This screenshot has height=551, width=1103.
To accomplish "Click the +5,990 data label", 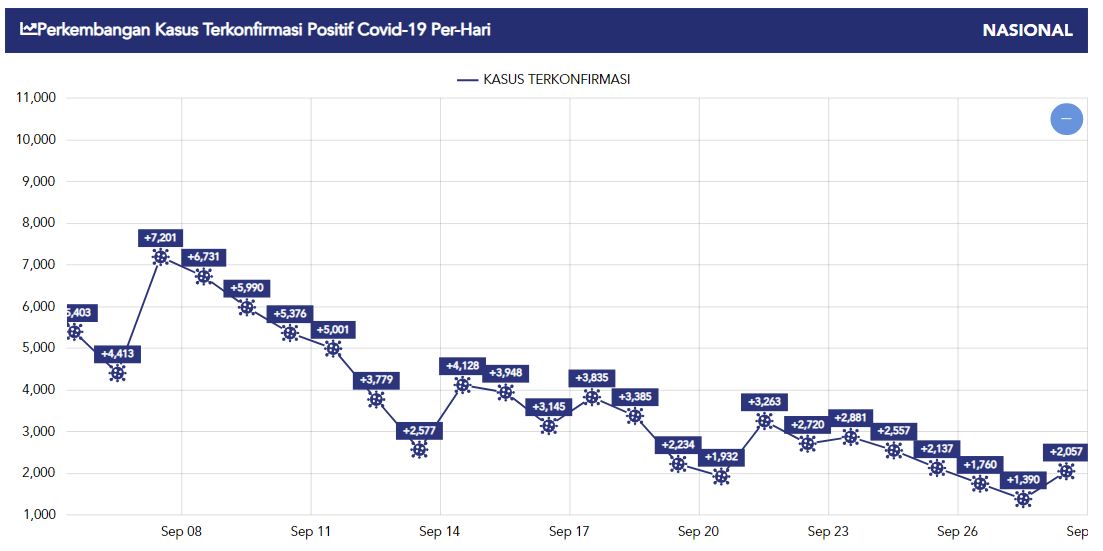I will click(247, 288).
